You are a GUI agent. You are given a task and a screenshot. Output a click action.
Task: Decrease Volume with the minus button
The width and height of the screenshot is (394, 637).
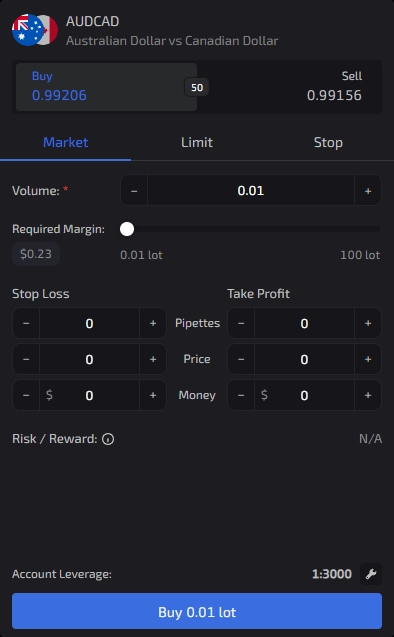tap(134, 191)
